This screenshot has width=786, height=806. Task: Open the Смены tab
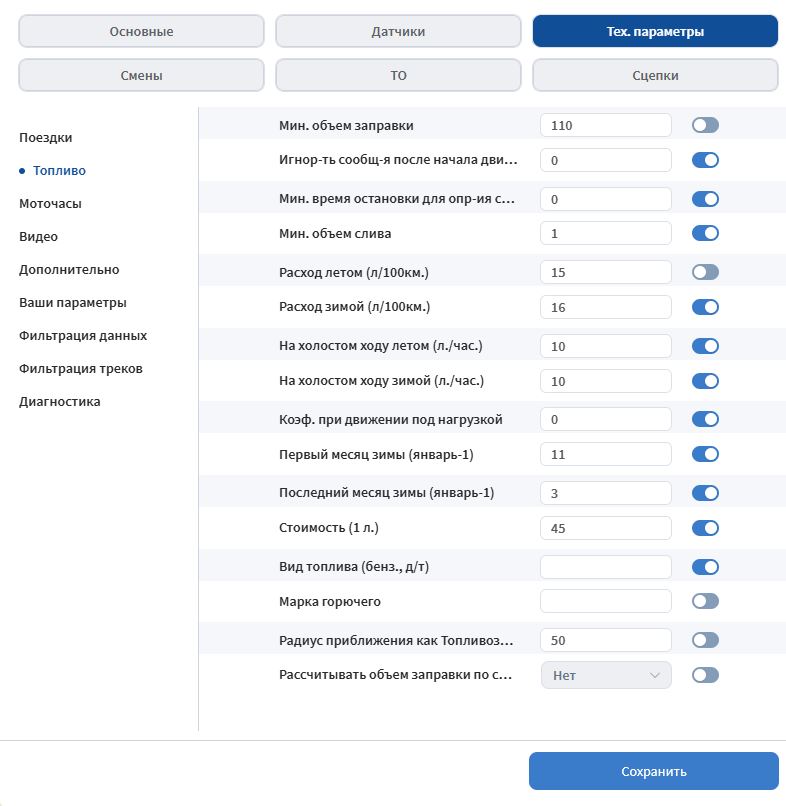point(141,75)
